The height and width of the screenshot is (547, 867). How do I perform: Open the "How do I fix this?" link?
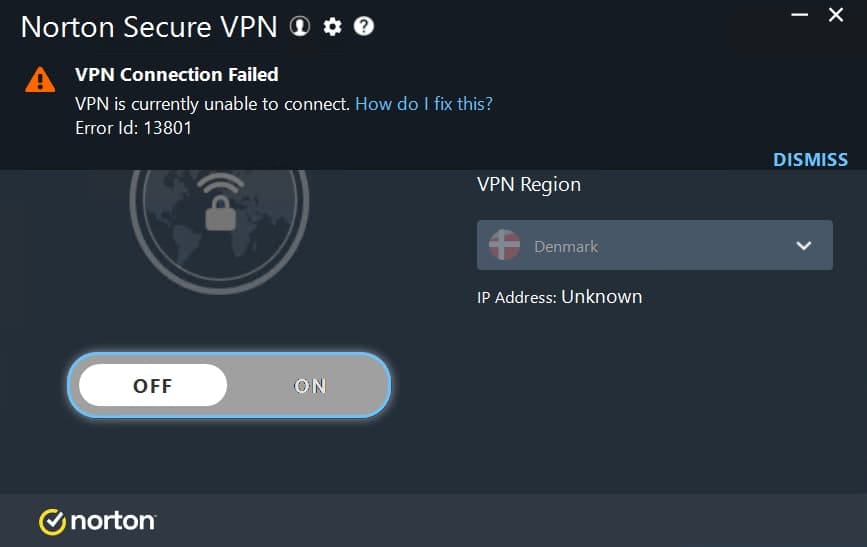(424, 103)
